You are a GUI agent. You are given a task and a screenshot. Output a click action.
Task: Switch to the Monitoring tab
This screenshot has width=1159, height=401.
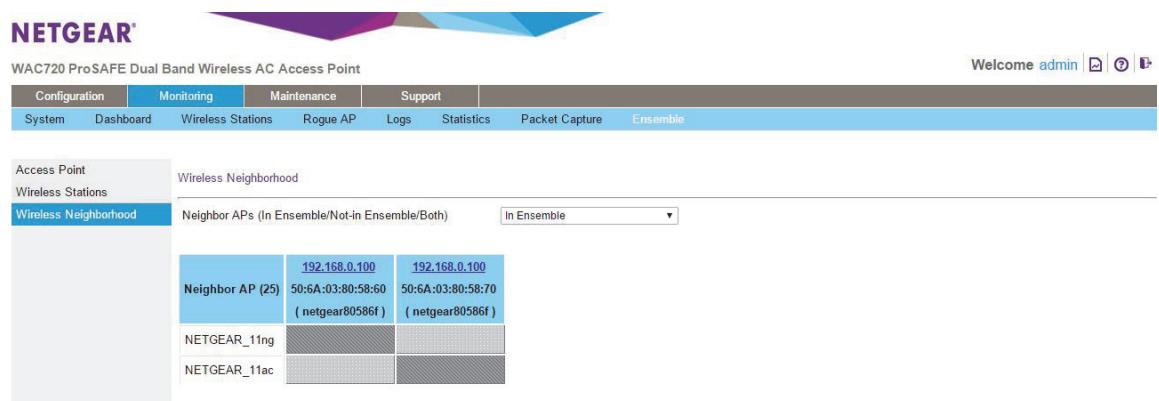point(186,96)
